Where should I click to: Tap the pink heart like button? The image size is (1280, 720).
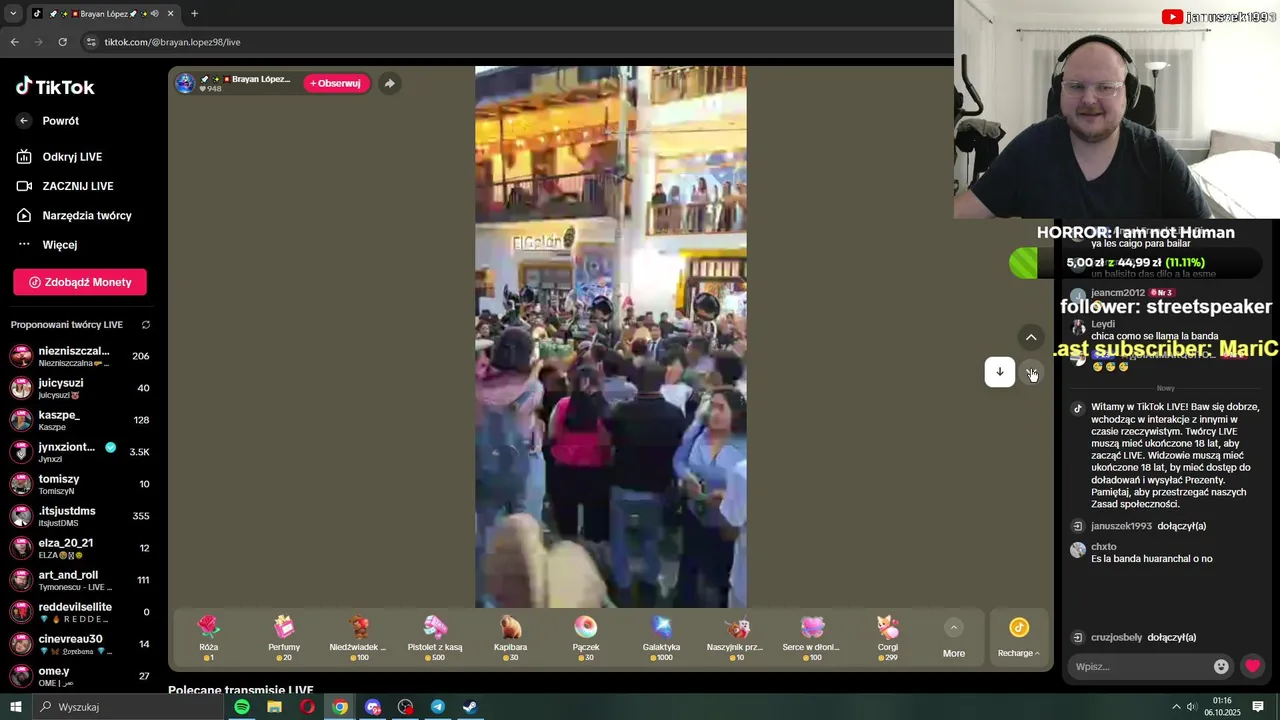[x=1252, y=666]
